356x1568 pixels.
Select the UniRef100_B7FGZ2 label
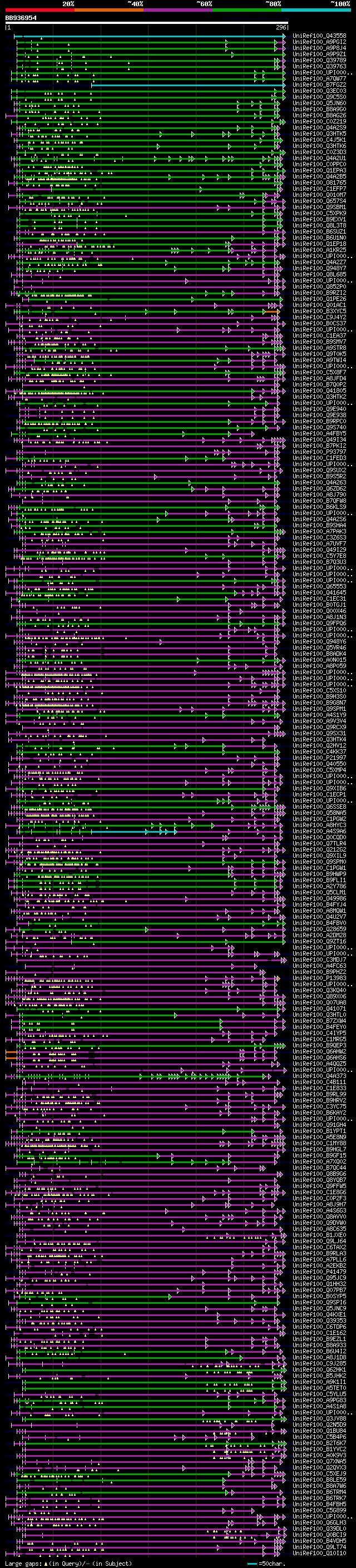319,85
